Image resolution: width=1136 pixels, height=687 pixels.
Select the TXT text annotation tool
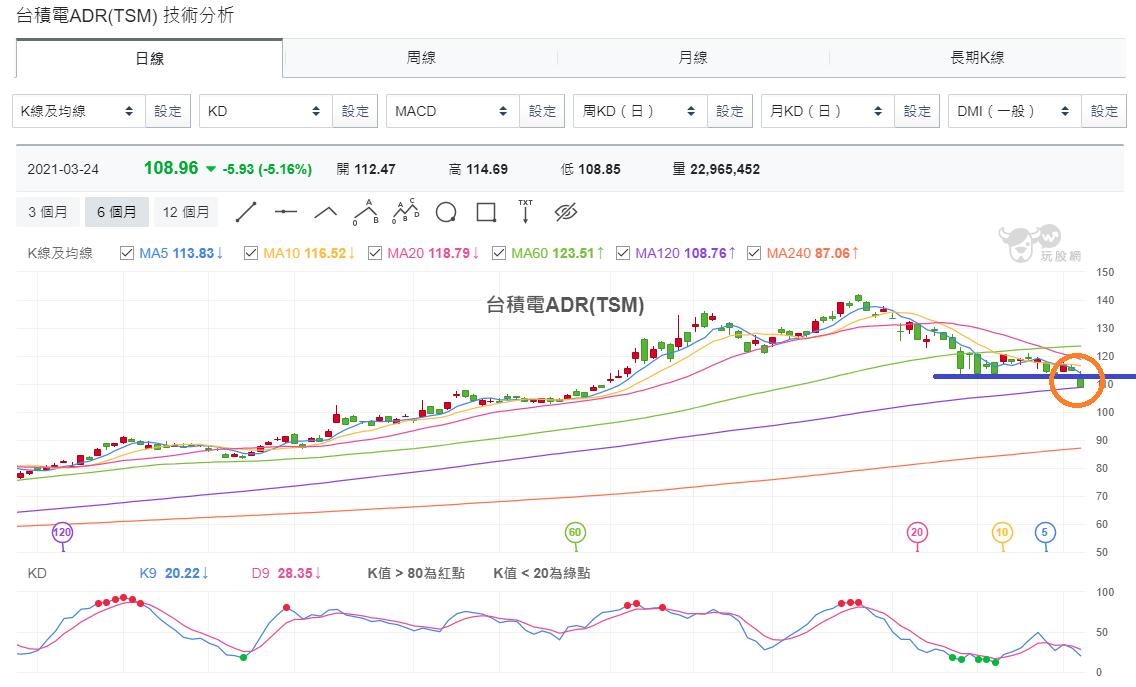click(x=525, y=212)
